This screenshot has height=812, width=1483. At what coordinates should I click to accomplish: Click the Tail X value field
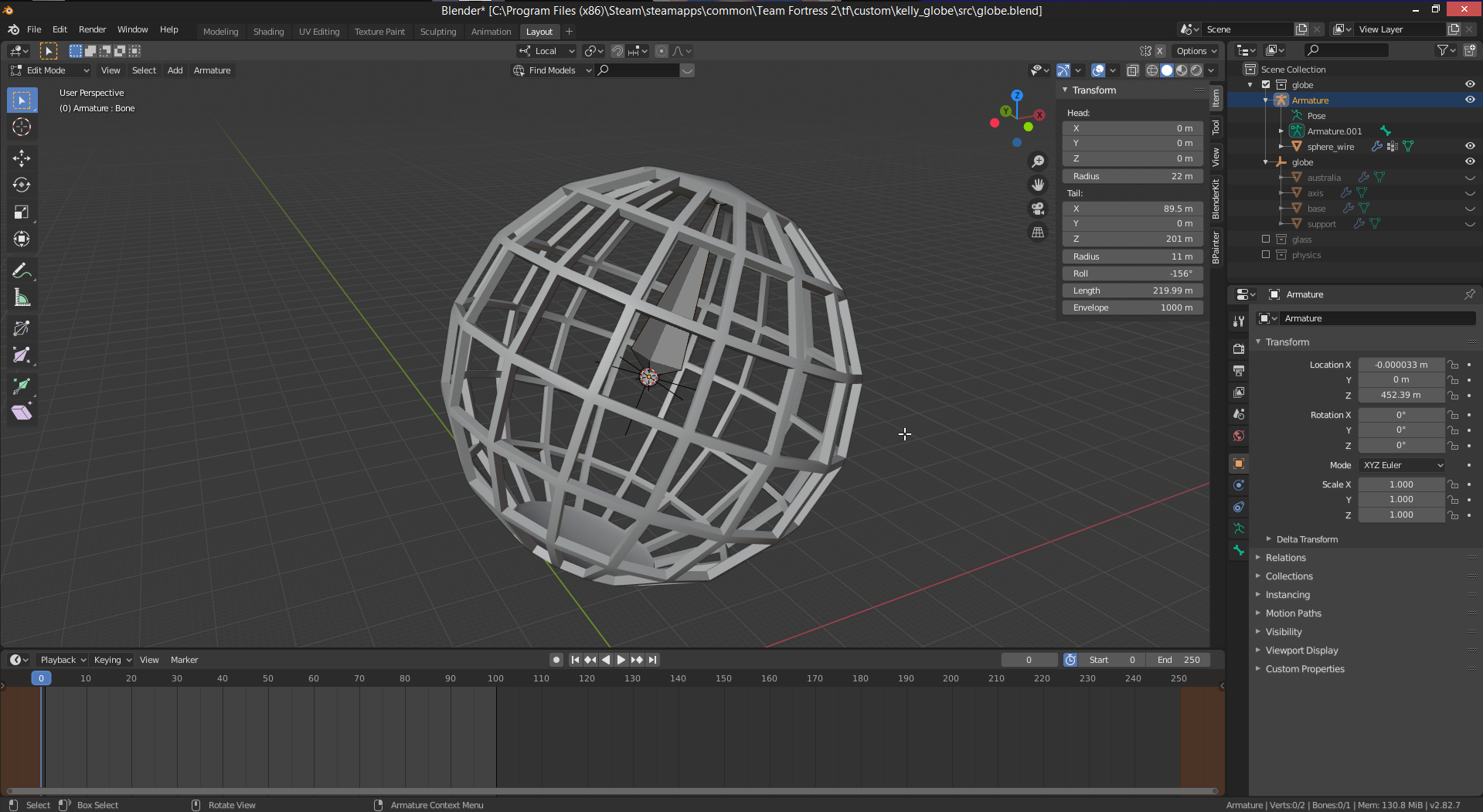coord(1132,209)
